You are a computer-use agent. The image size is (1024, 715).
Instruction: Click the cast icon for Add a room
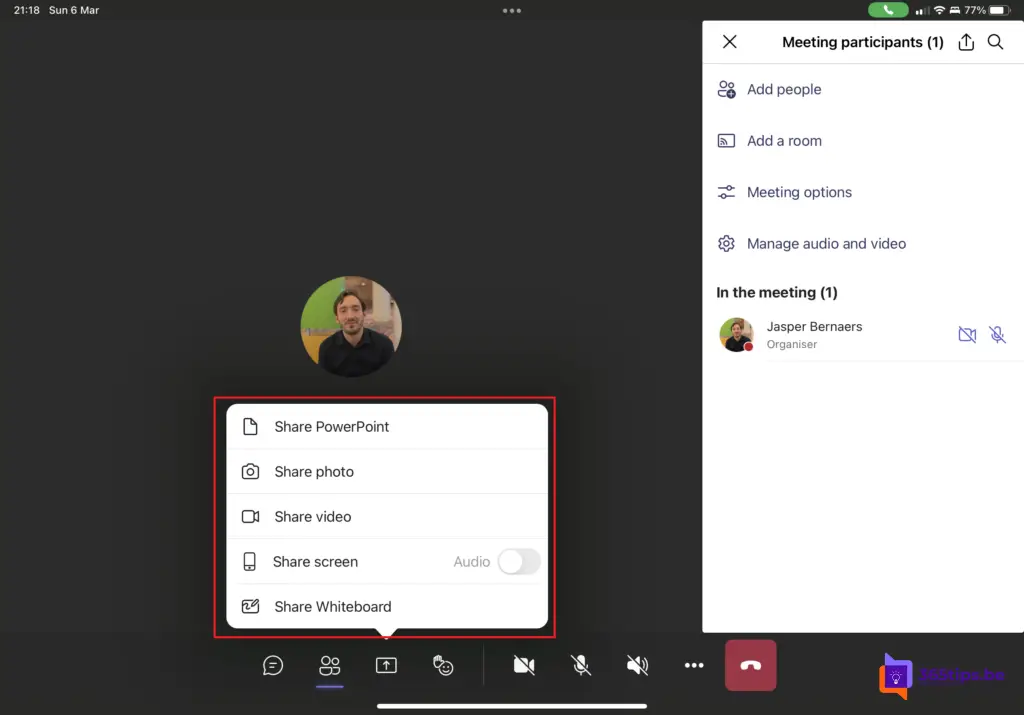[726, 141]
